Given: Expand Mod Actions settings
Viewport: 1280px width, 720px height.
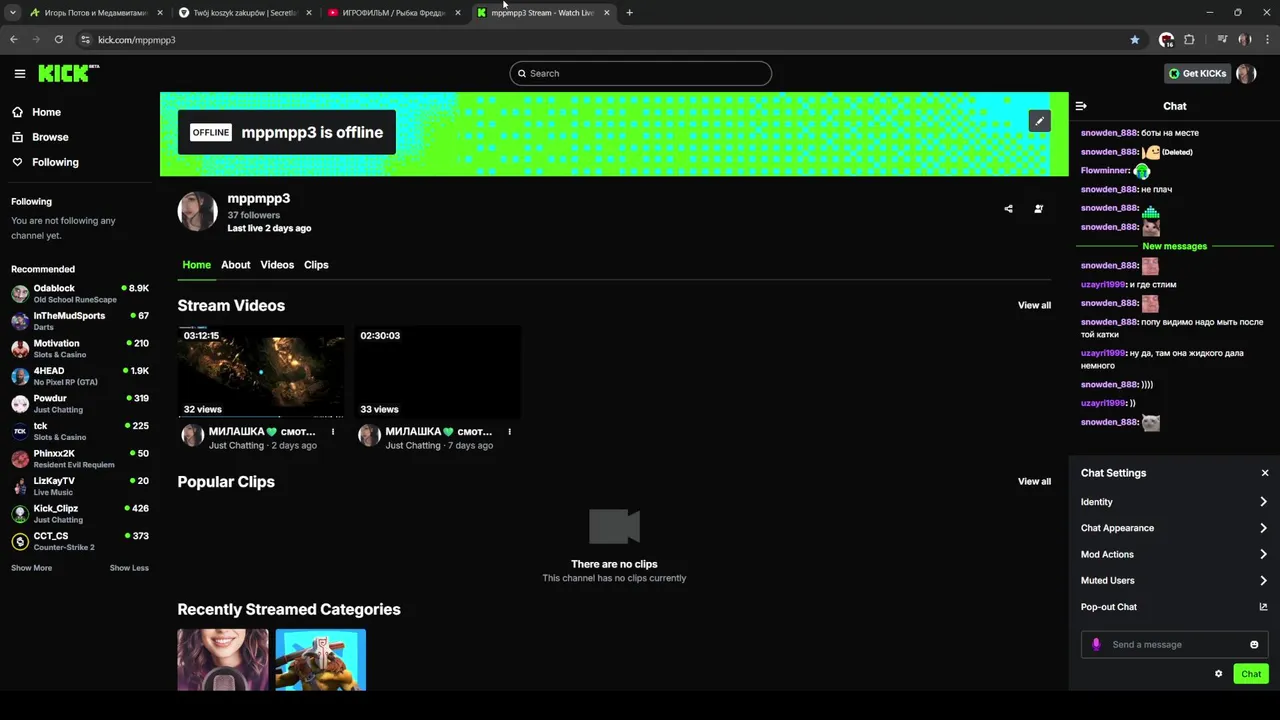Looking at the screenshot, I should (1174, 554).
